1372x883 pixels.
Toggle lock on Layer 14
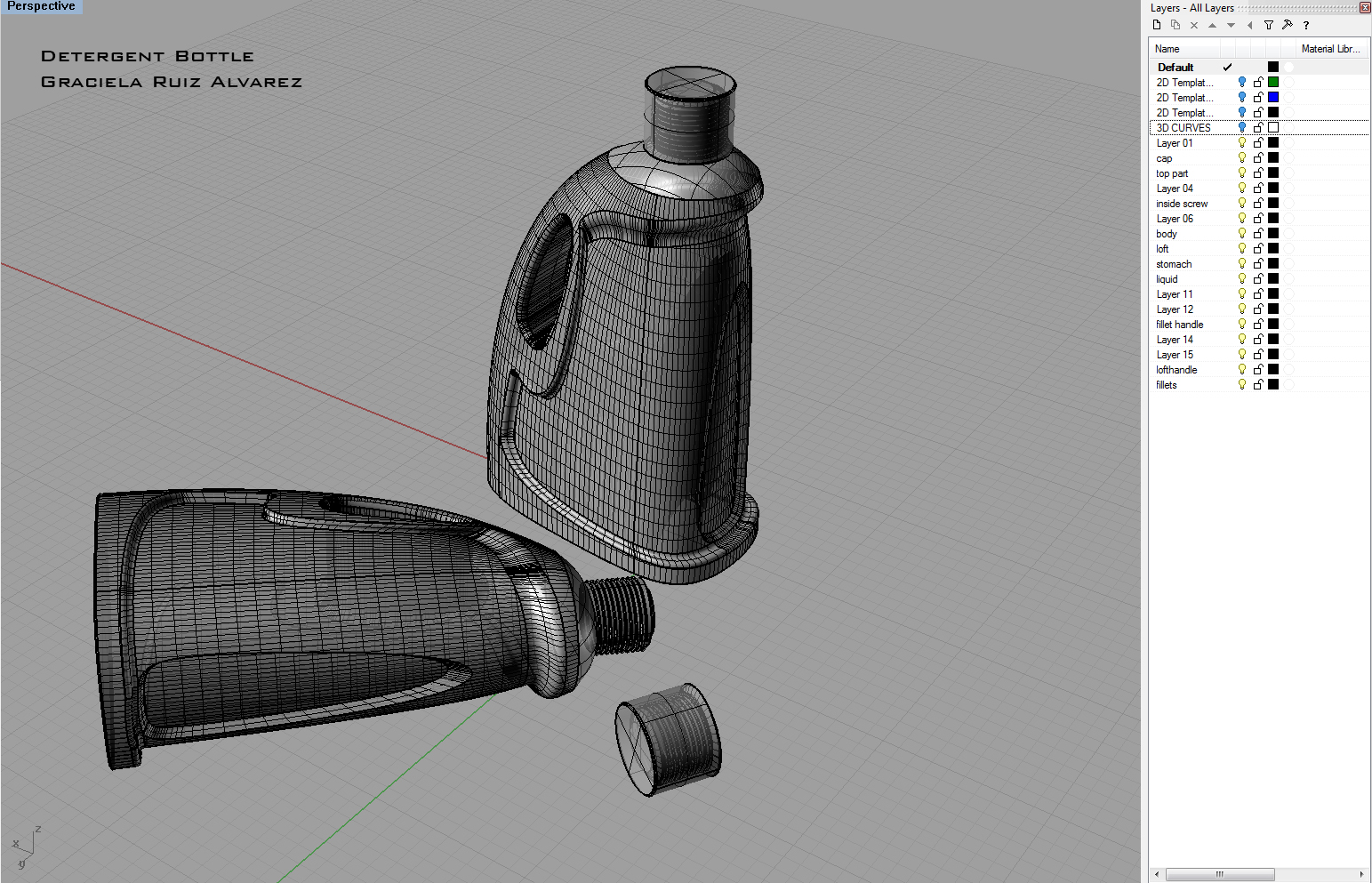coord(1258,339)
